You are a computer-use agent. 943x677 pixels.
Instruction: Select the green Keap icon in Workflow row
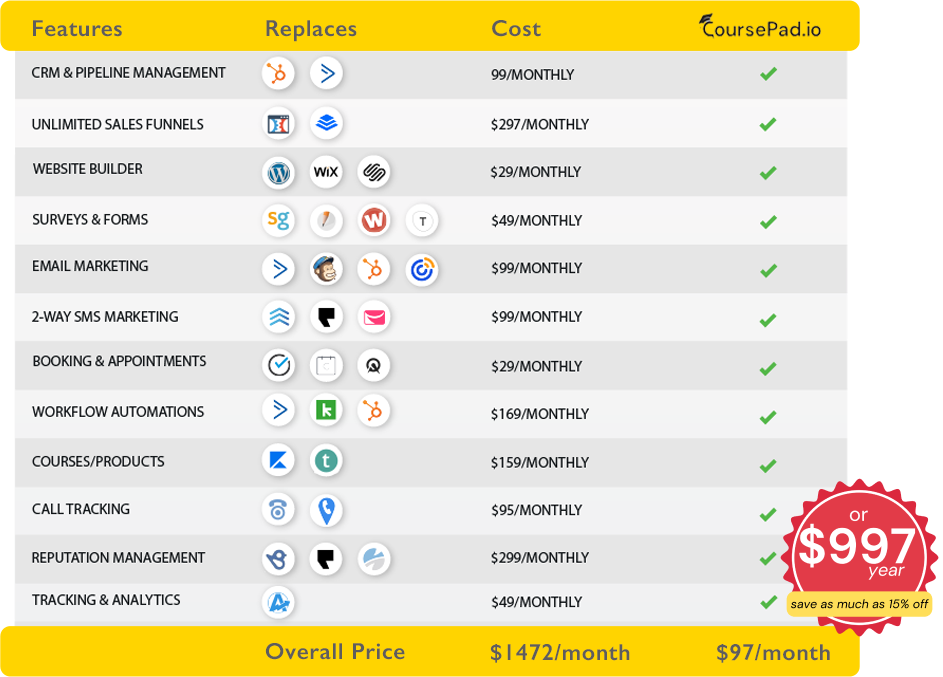[x=326, y=411]
